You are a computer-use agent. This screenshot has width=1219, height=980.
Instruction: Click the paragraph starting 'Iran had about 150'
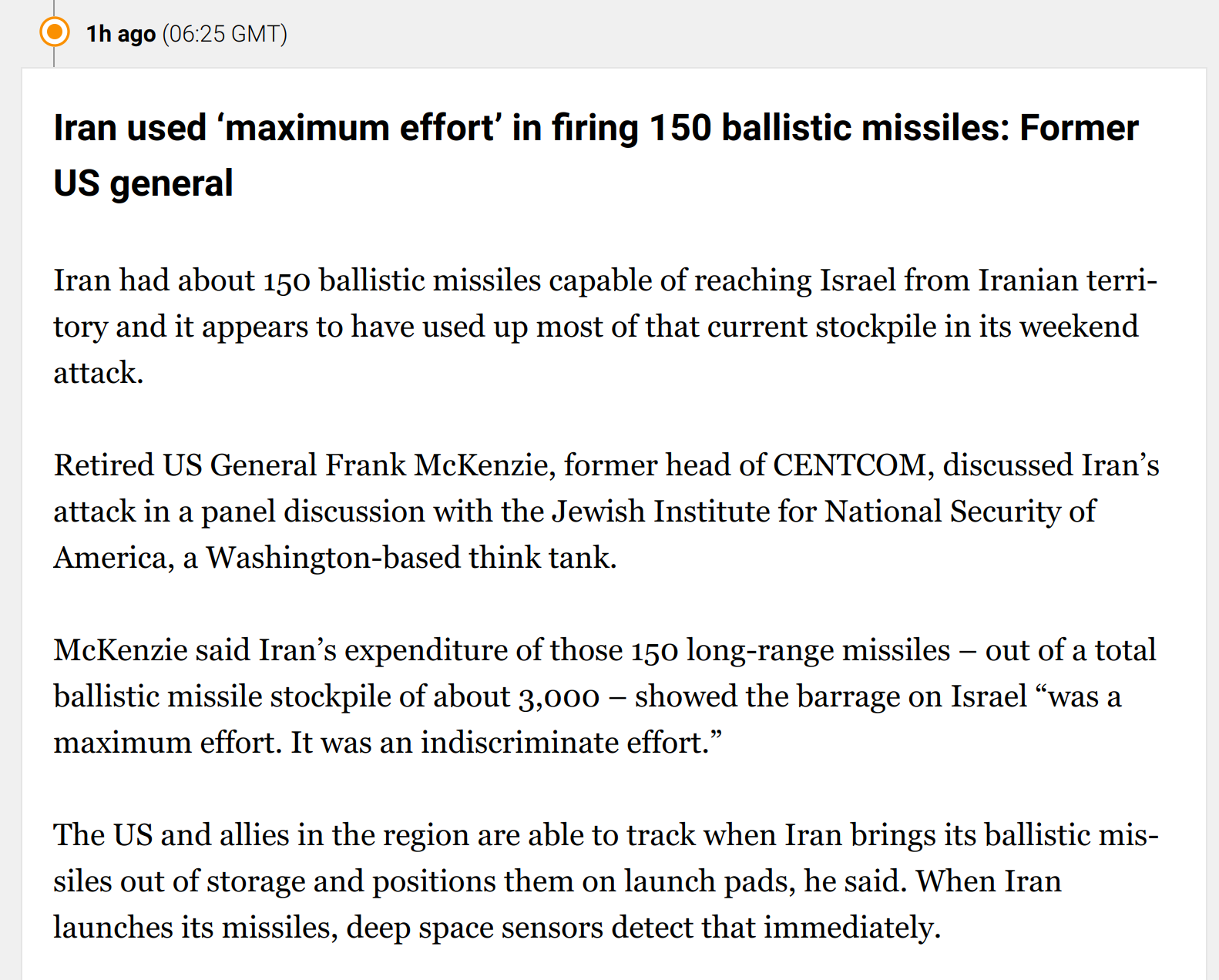pos(605,327)
